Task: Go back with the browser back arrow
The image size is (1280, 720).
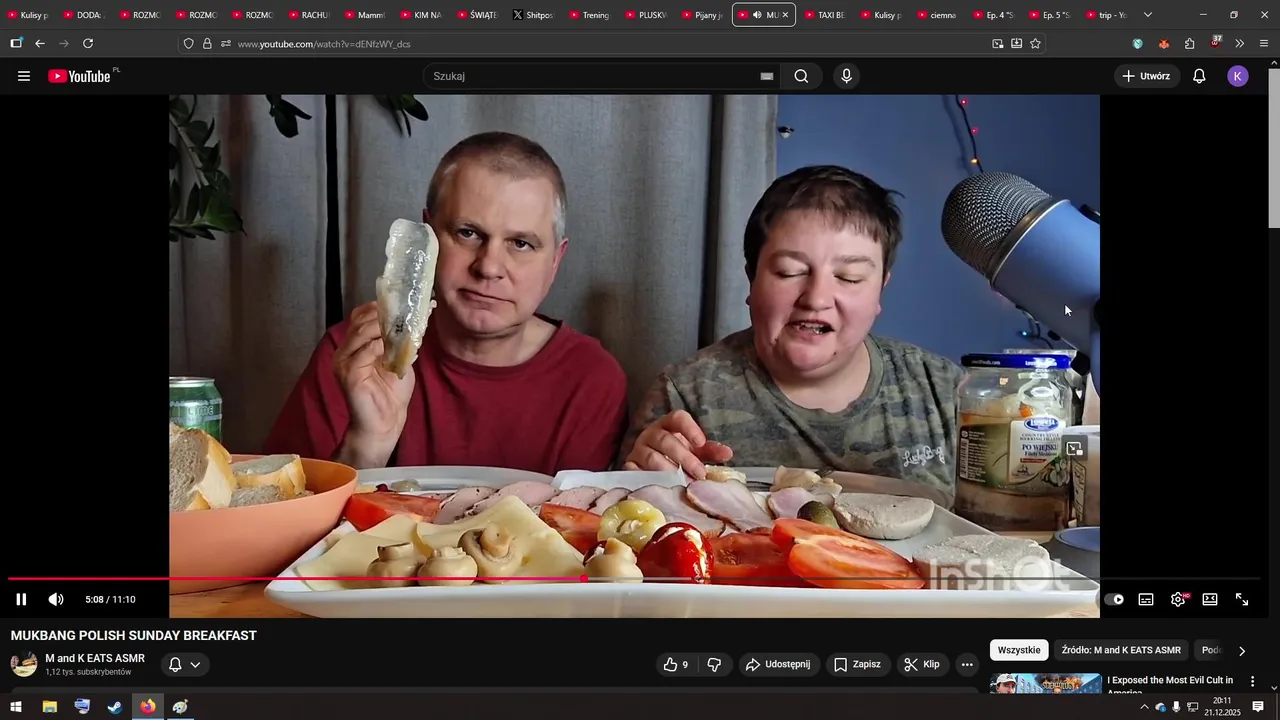Action: pyautogui.click(x=40, y=44)
